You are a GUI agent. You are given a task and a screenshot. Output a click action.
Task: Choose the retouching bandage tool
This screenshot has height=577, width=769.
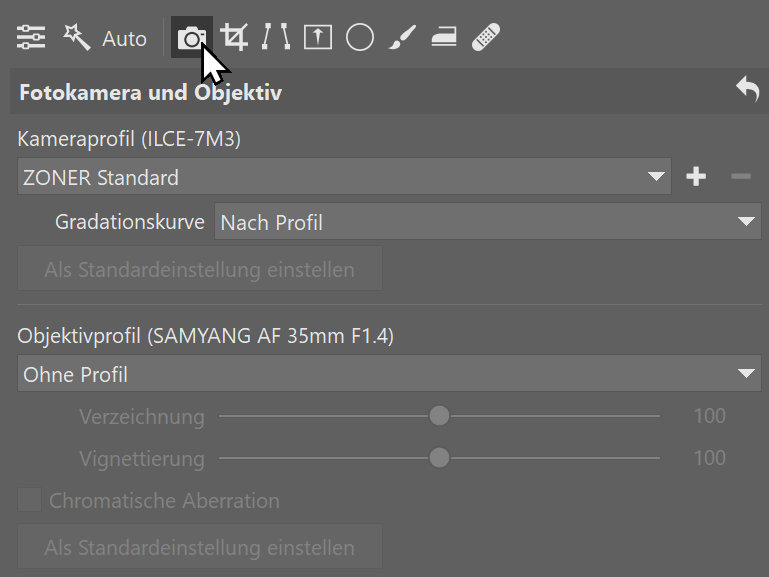[486, 38]
